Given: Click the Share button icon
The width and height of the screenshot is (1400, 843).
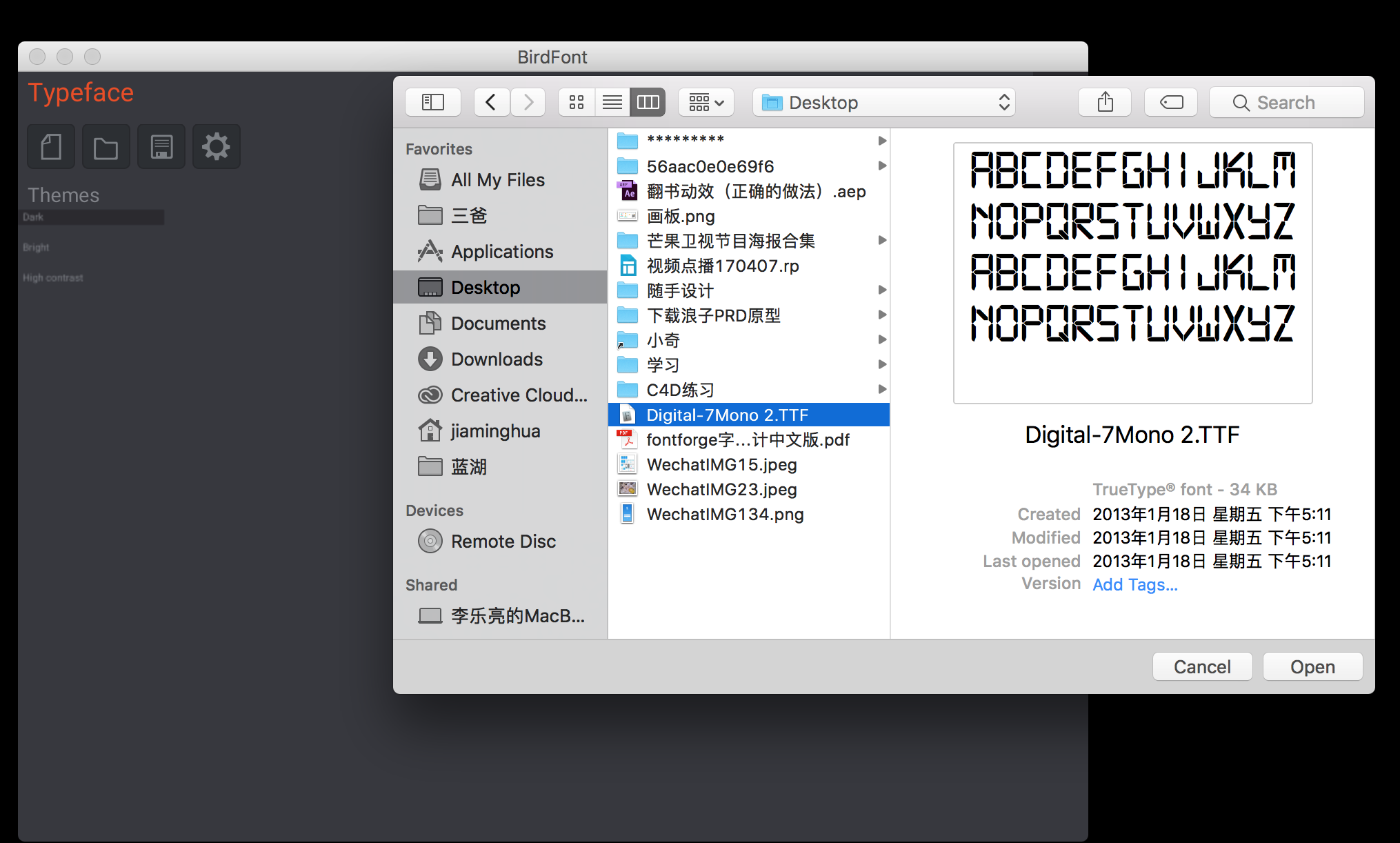Looking at the screenshot, I should click(1105, 103).
